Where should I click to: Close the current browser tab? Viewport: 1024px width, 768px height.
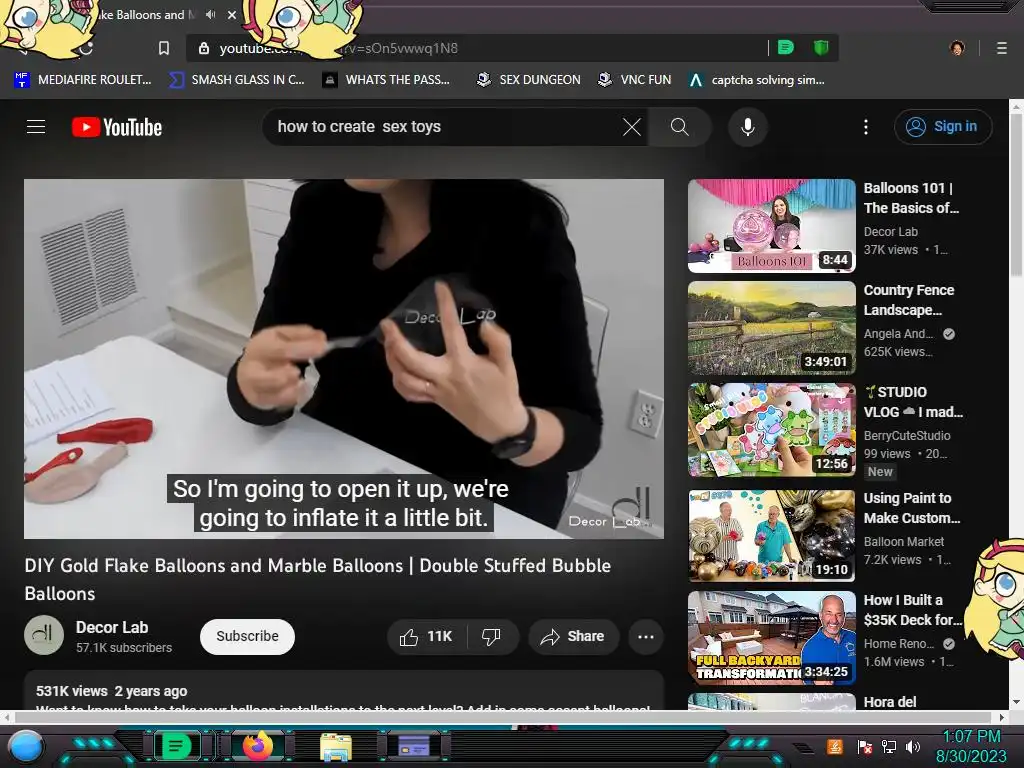click(x=232, y=14)
